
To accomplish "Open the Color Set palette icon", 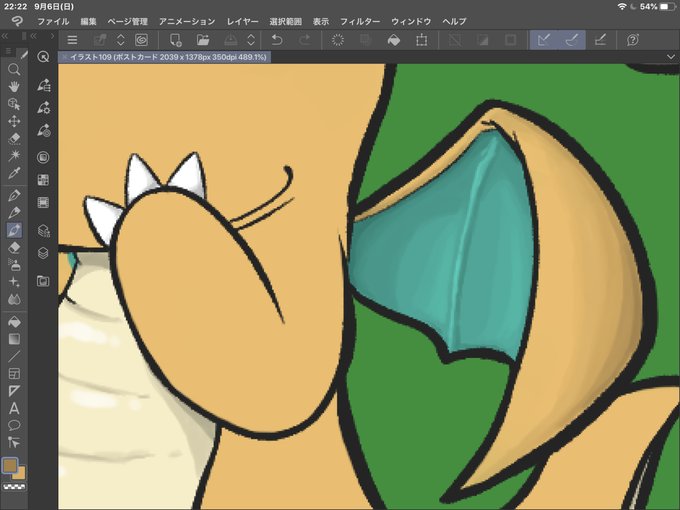I will [x=43, y=180].
